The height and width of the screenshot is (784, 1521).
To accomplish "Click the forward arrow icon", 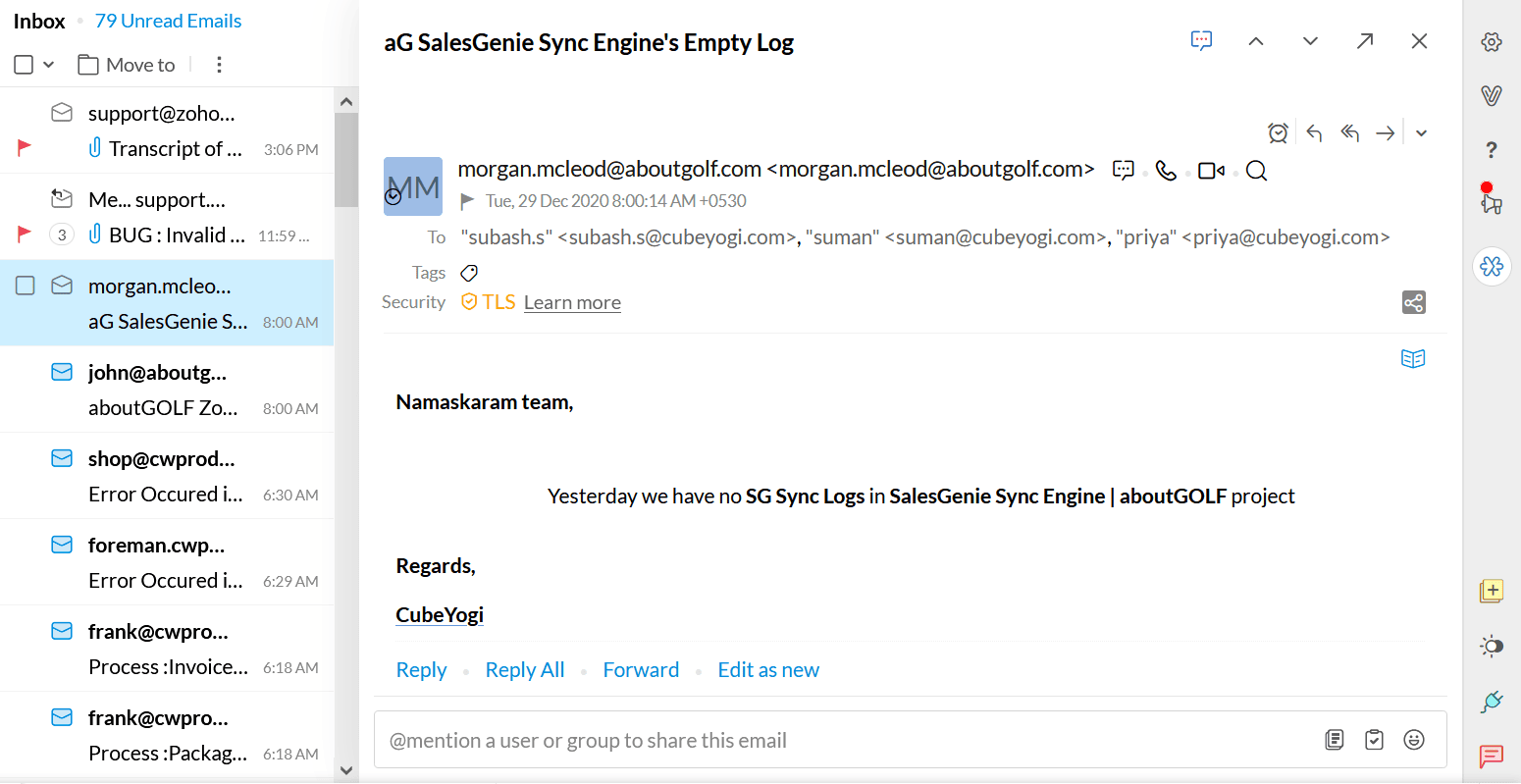I will pos(1386,132).
